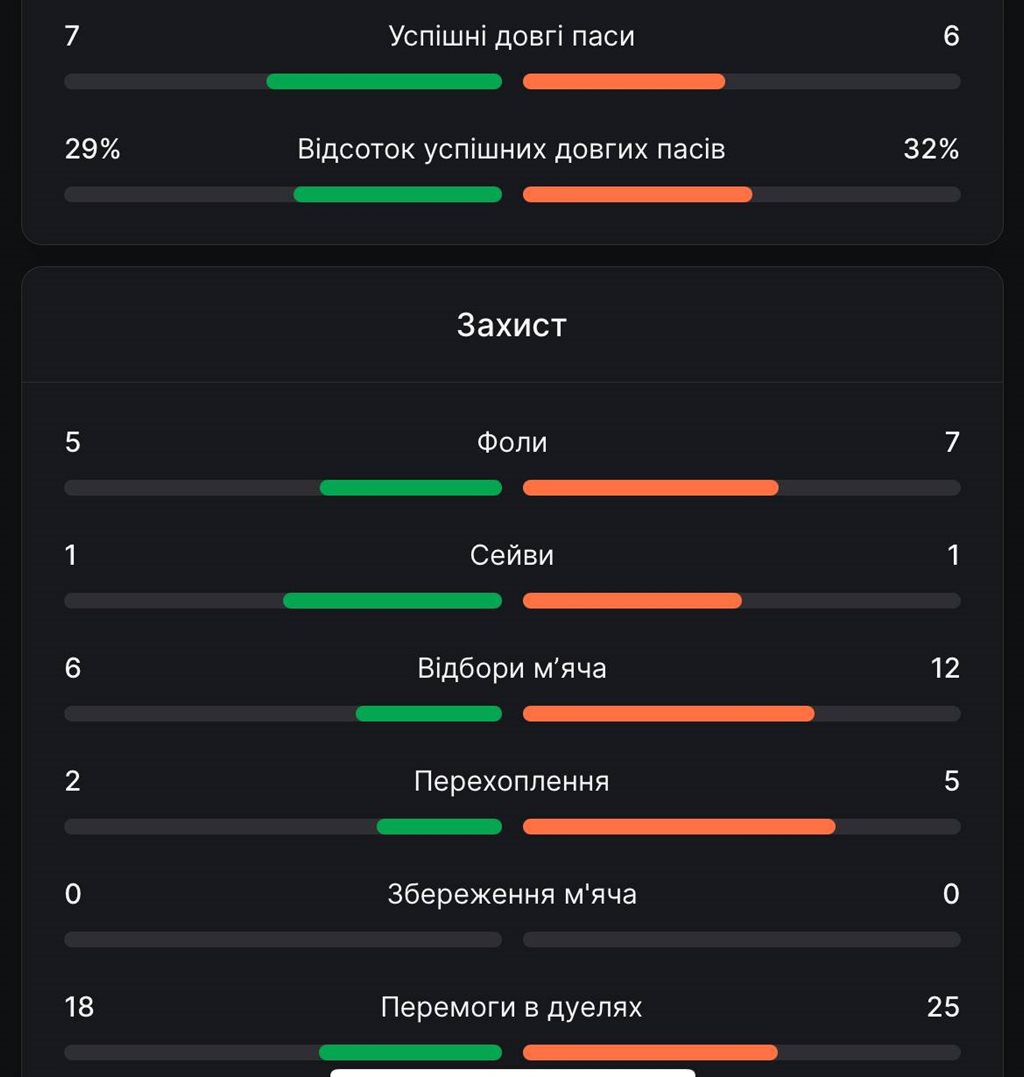Tap the green bar under Успішні довгі паси
This screenshot has height=1077, width=1024.
384,81
